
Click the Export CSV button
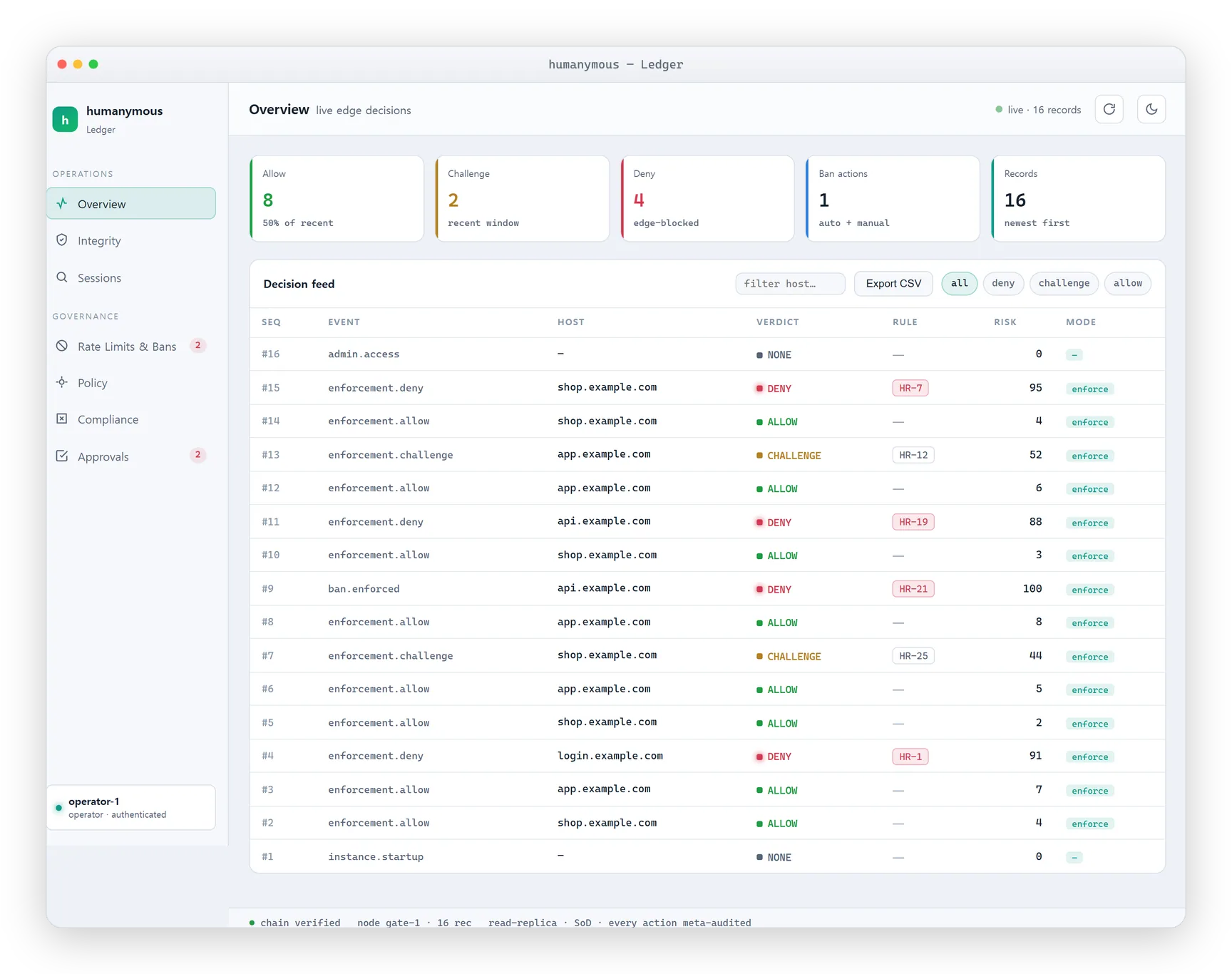893,283
